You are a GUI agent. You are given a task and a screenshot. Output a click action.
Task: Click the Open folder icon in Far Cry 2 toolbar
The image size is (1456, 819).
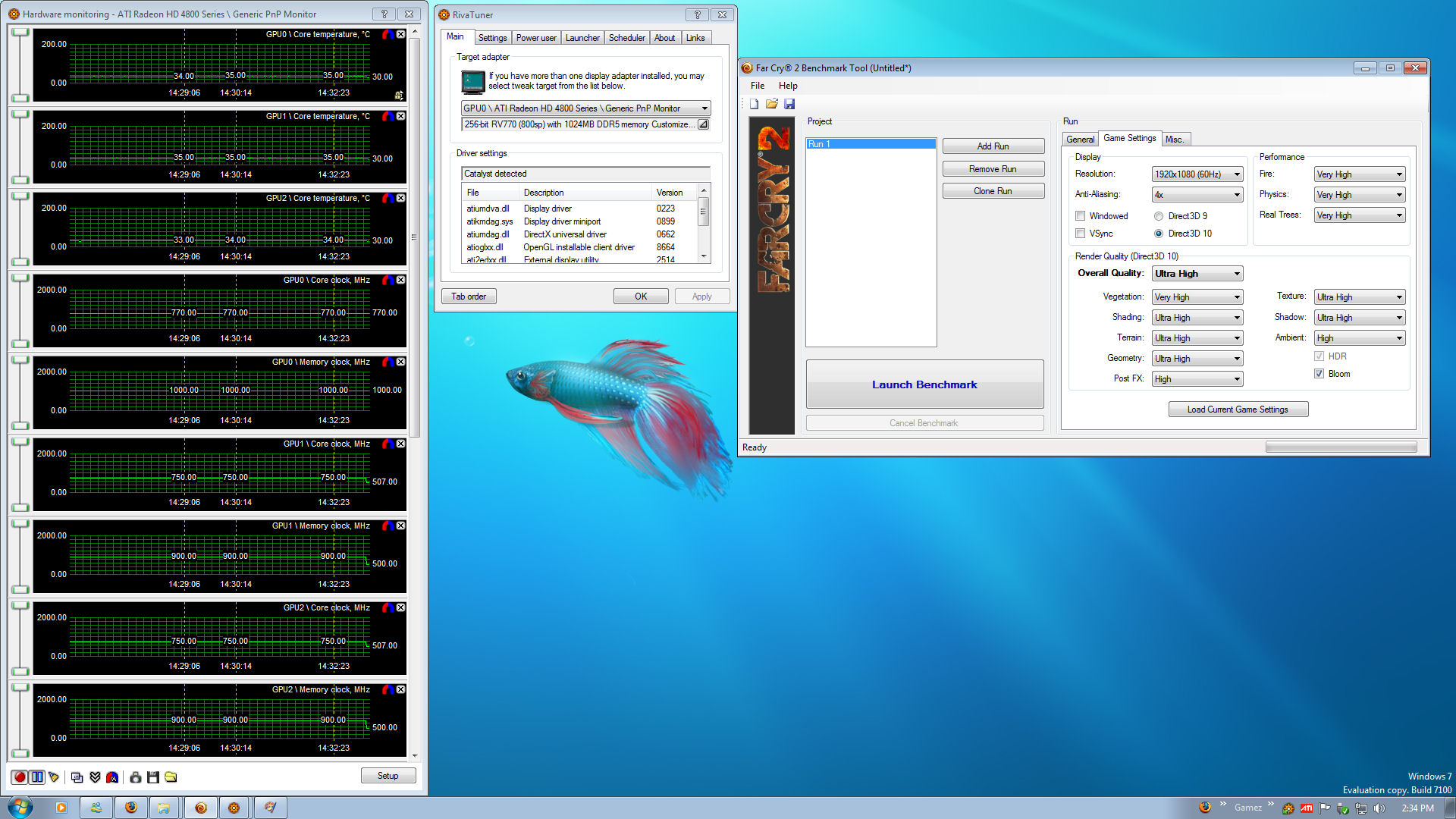tap(771, 104)
